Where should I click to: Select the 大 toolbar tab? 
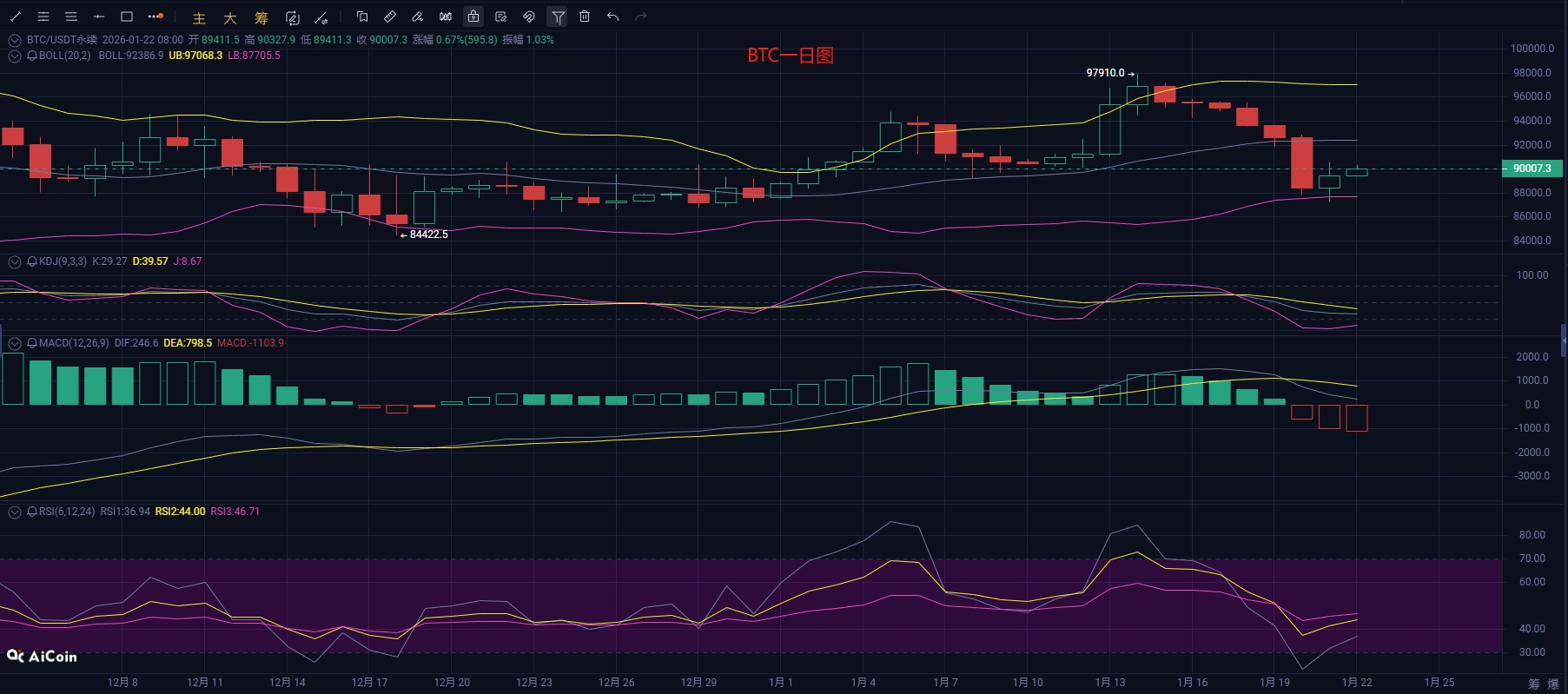click(230, 17)
